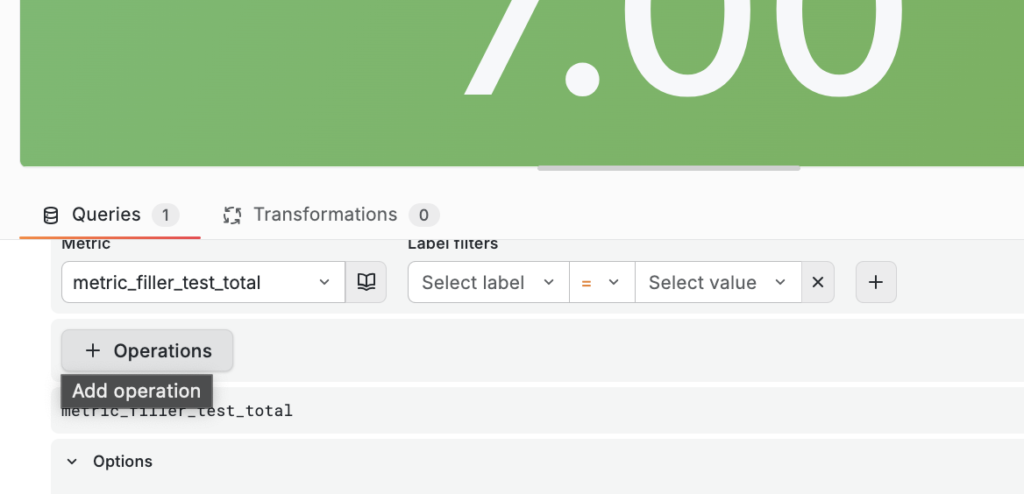The height and width of the screenshot is (494, 1024).
Task: Open the Select value dropdown
Action: (x=718, y=282)
